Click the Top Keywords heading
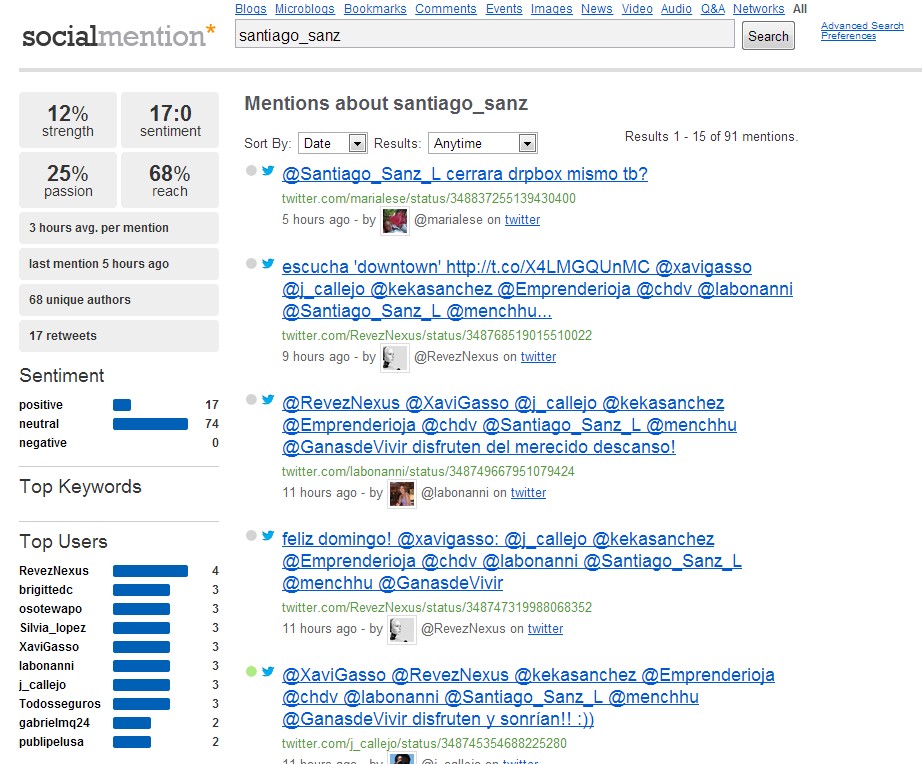This screenshot has height=764, width=922. click(x=81, y=487)
